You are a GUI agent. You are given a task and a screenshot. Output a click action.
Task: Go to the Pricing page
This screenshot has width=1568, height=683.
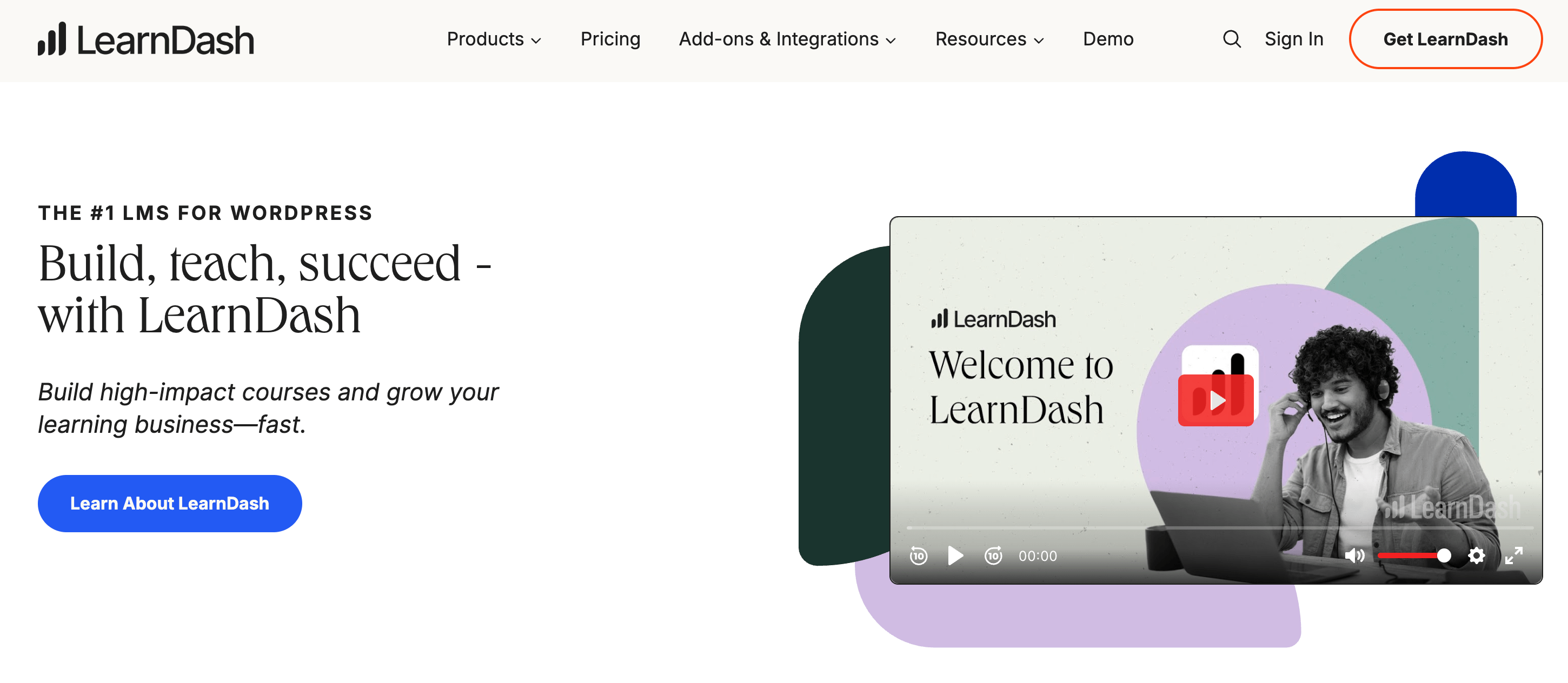(x=610, y=39)
